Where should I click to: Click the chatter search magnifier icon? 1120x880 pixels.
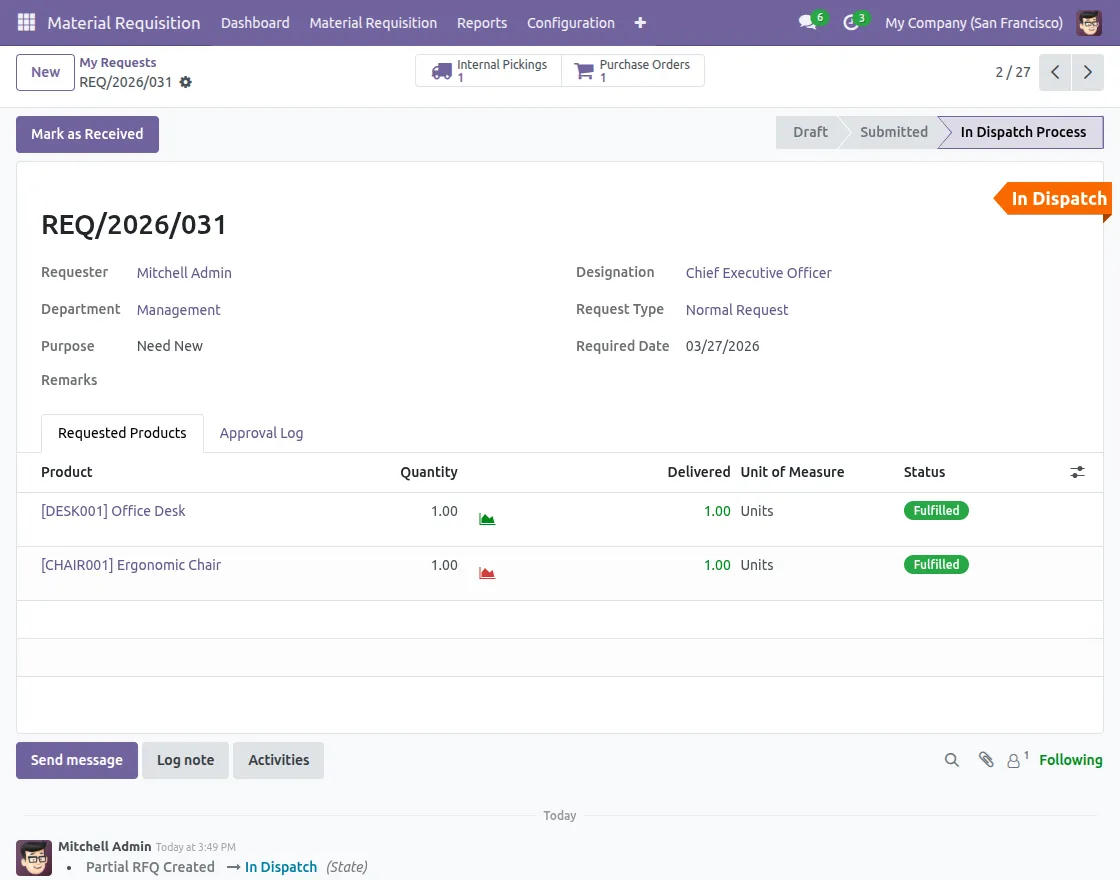(x=952, y=760)
